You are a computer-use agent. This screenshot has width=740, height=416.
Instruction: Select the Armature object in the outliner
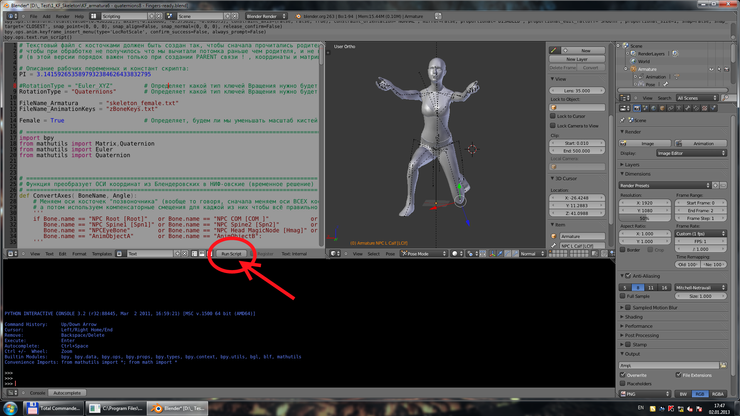tap(648, 67)
